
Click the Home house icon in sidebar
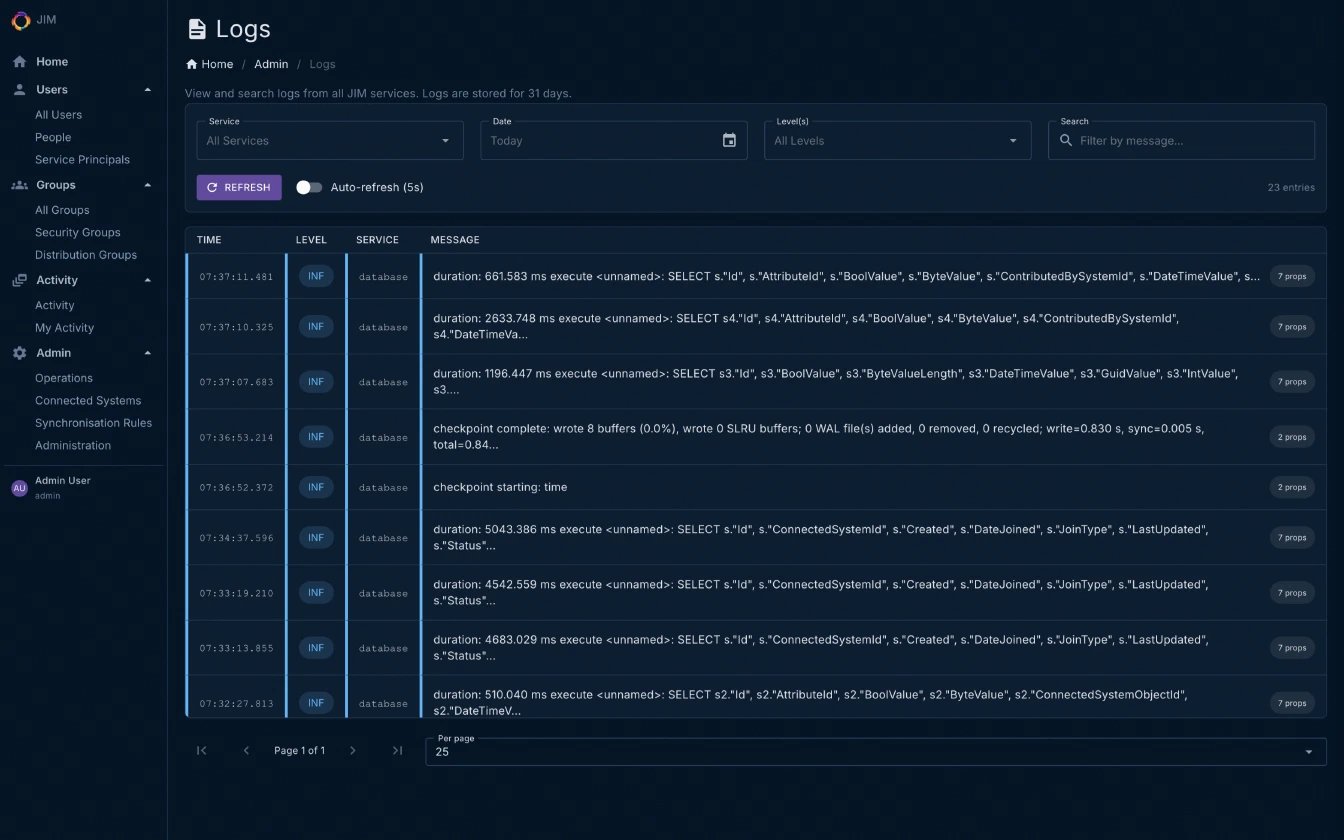[x=19, y=62]
